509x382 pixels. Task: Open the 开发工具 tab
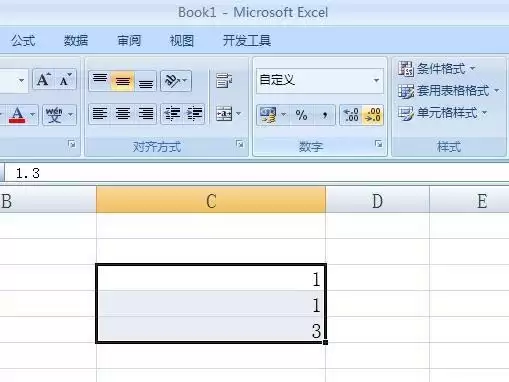247,41
